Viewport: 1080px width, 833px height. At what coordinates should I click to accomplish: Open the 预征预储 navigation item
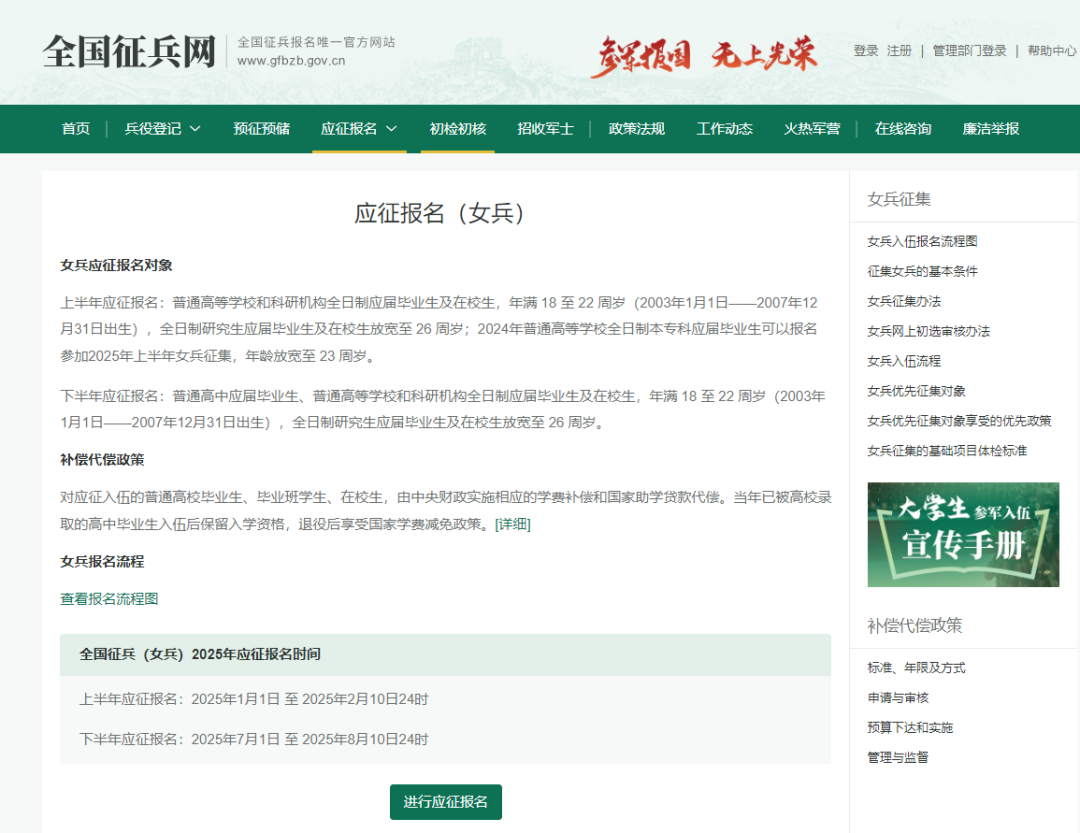tap(261, 128)
